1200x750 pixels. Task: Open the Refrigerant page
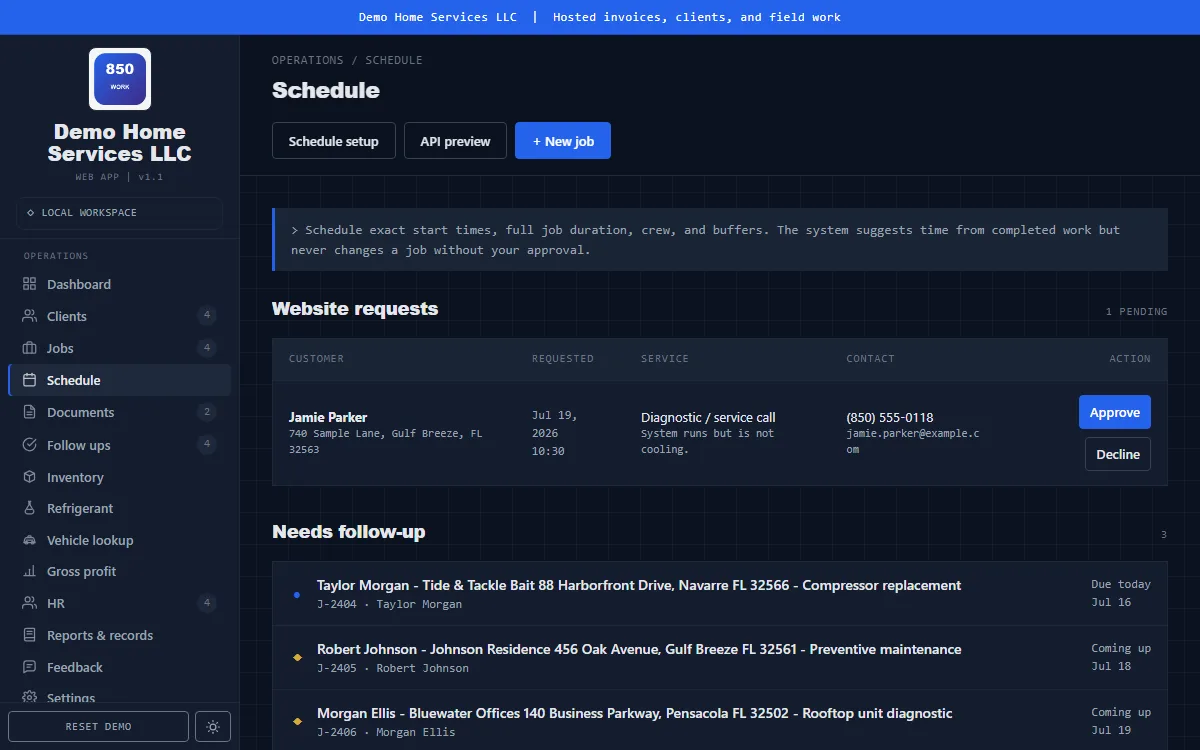(x=119, y=508)
